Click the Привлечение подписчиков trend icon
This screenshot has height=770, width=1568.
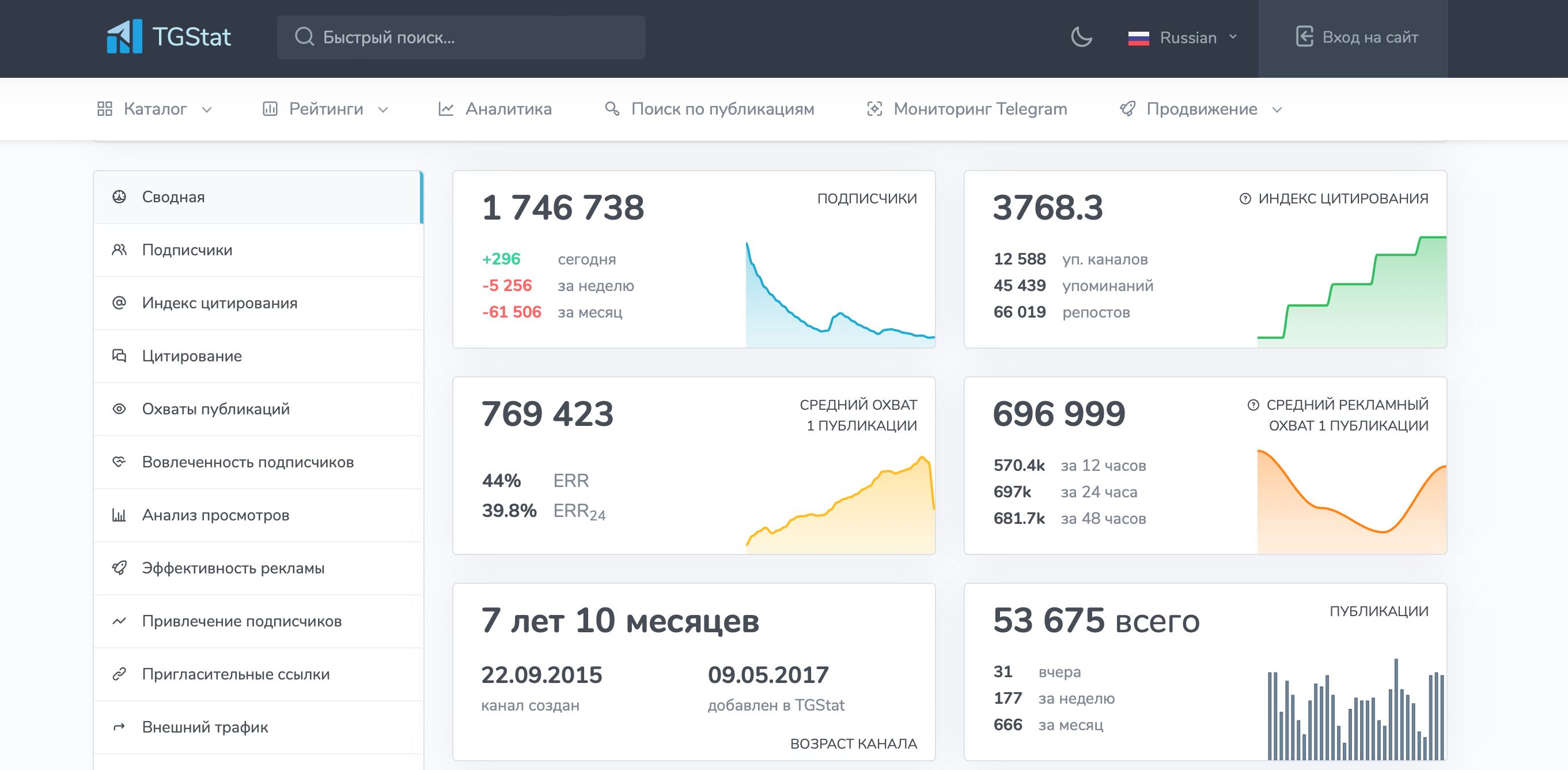click(x=119, y=621)
